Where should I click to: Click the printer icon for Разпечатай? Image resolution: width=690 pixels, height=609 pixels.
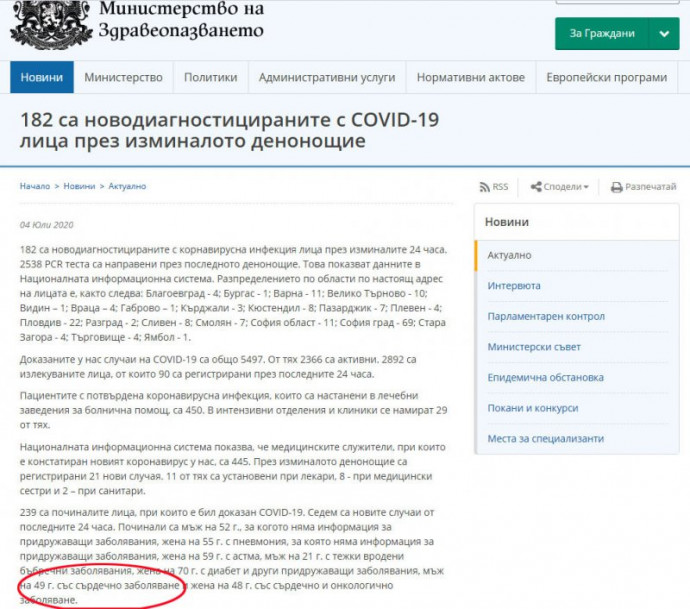click(x=616, y=187)
